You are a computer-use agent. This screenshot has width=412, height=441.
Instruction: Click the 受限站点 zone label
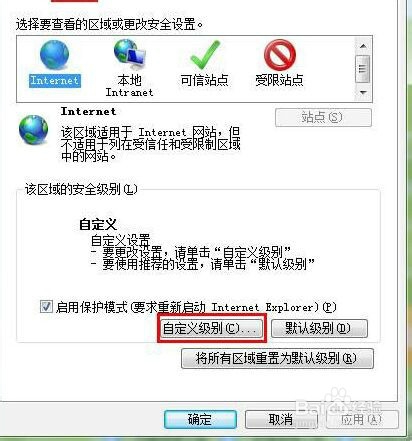279,80
